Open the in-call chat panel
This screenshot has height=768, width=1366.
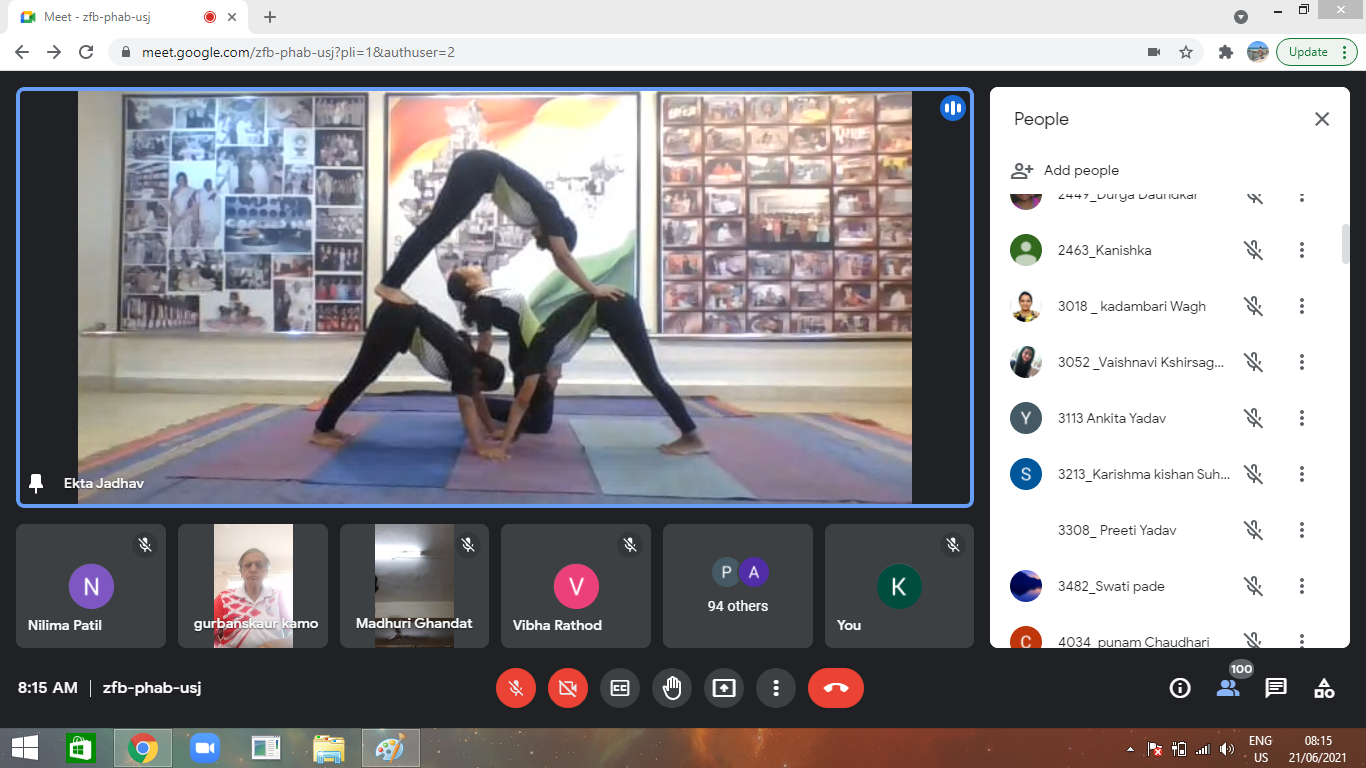(1275, 688)
